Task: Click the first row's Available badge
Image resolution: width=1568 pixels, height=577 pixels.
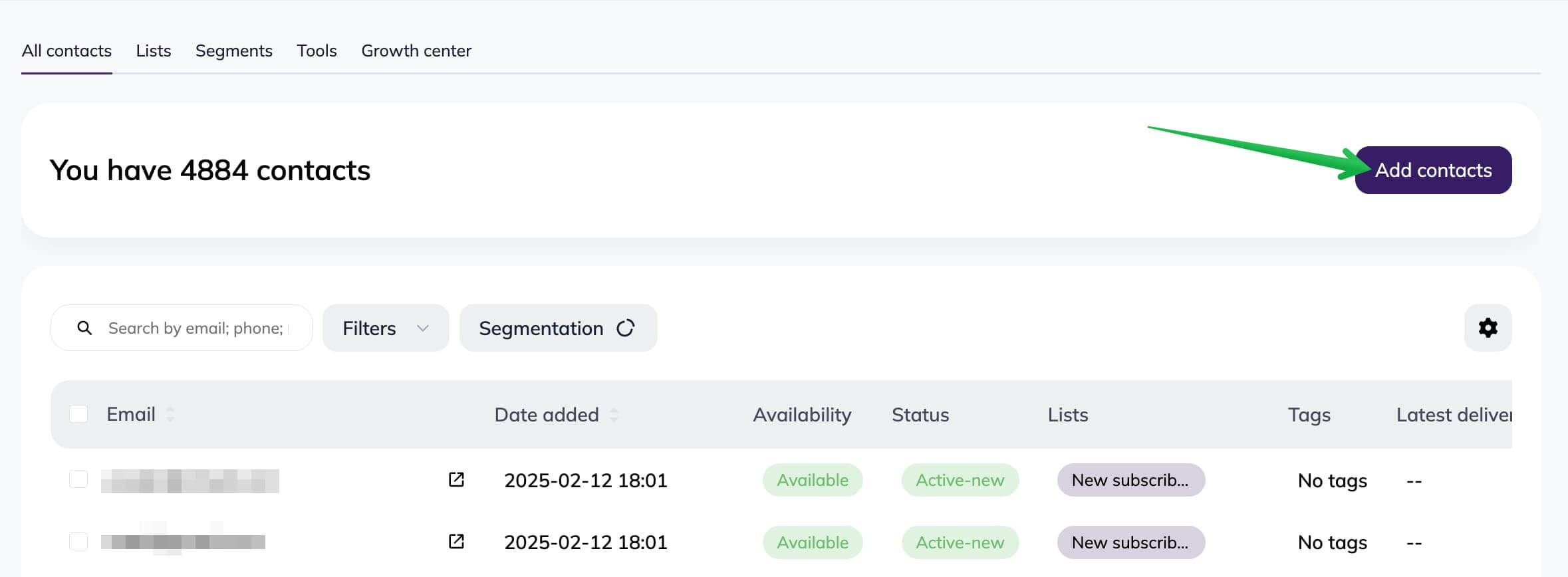Action: [x=813, y=480]
